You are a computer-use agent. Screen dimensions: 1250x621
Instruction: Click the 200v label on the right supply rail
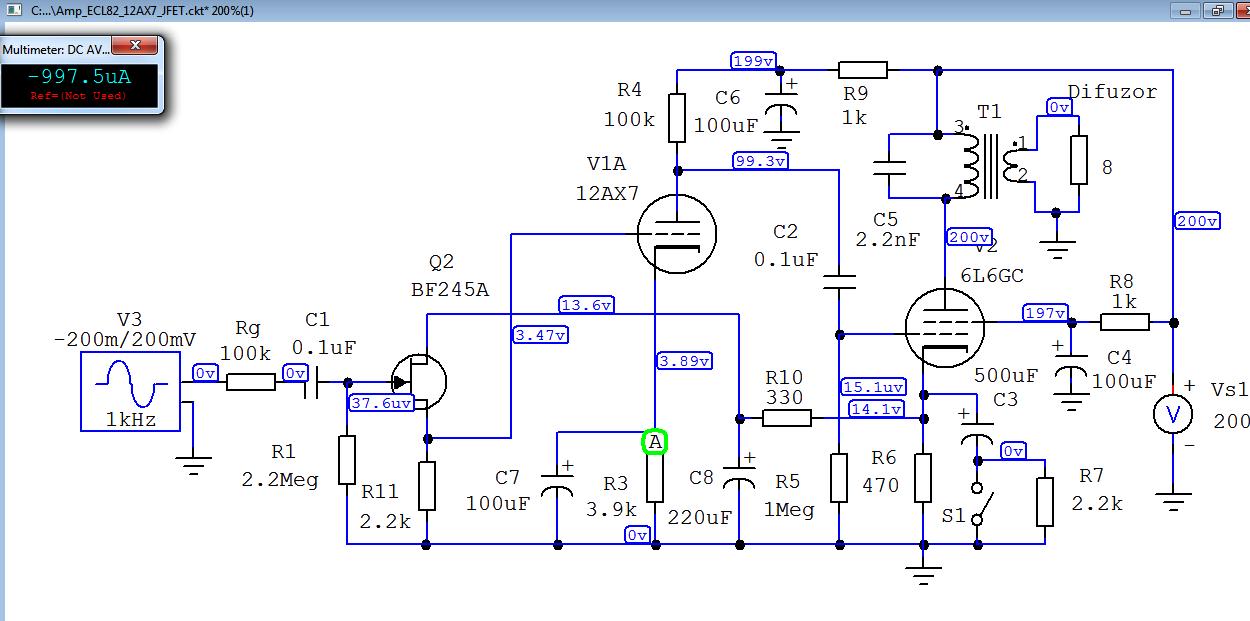tap(1197, 221)
